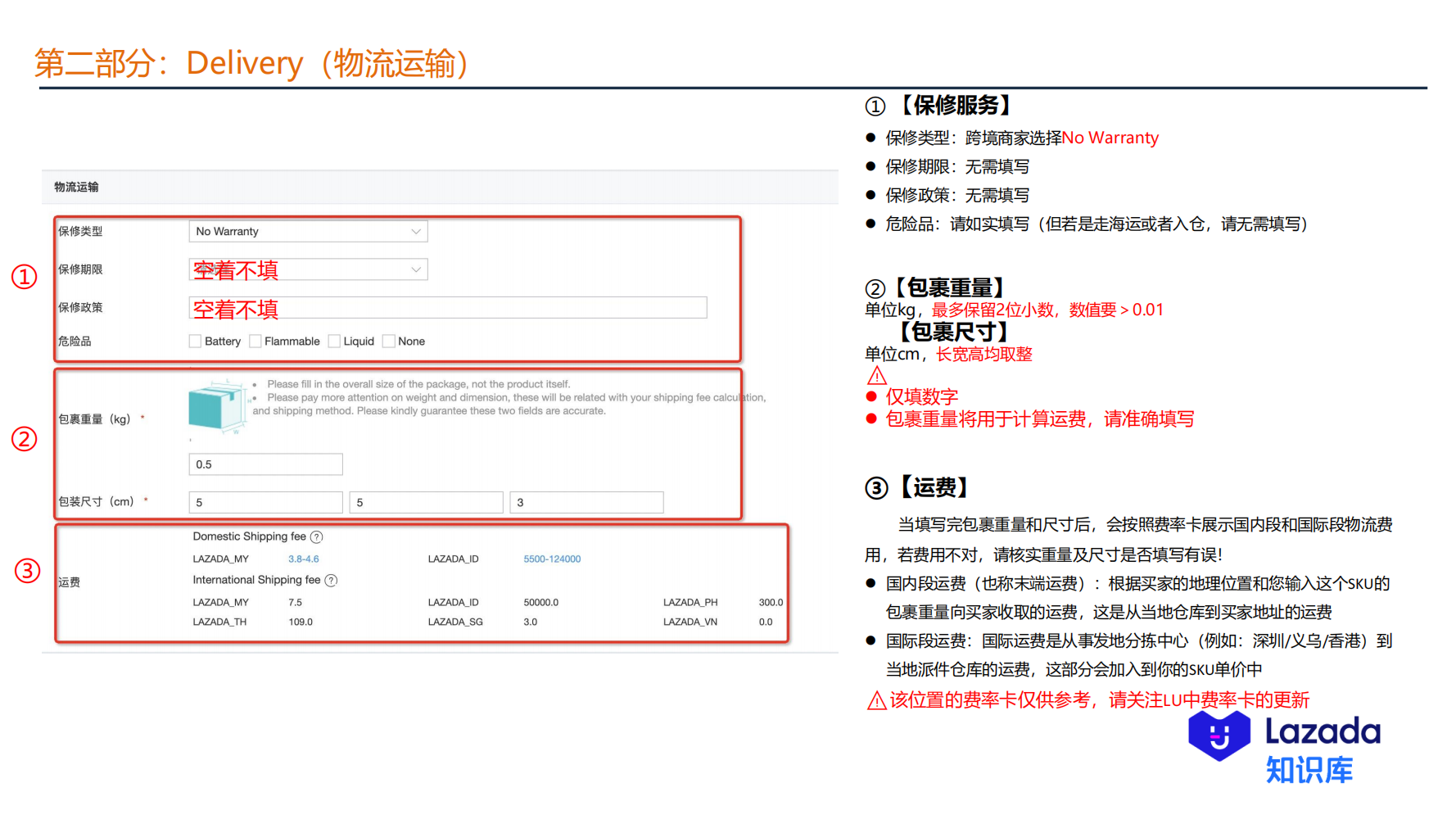Click the middle 包装尺寸 field containing 5

click(426, 502)
